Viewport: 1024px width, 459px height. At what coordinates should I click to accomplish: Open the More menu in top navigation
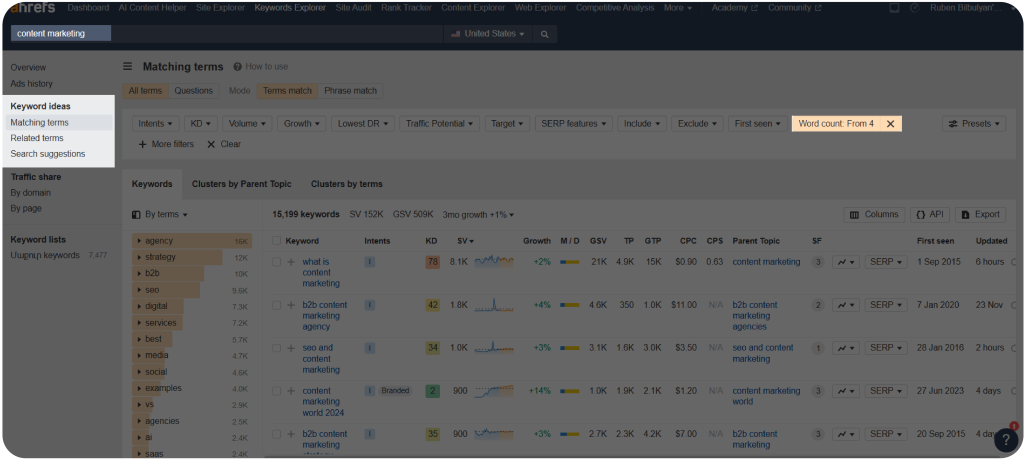tap(678, 8)
